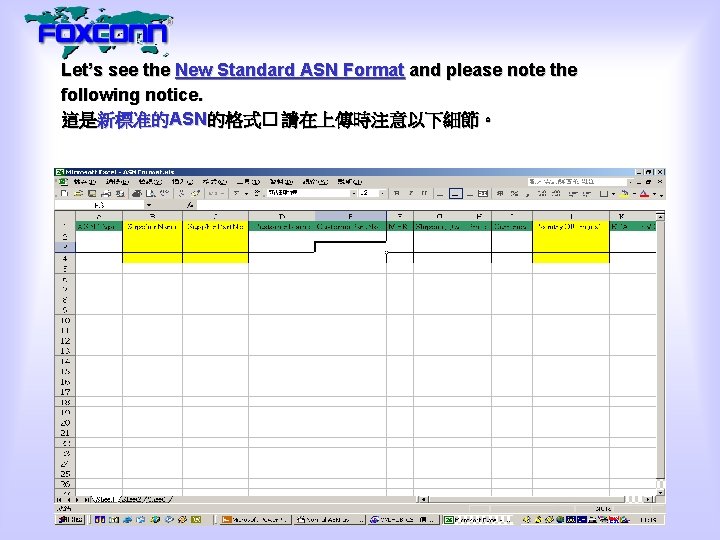The height and width of the screenshot is (540, 720).
Task: Toggle Bold formatting
Action: coord(397,194)
